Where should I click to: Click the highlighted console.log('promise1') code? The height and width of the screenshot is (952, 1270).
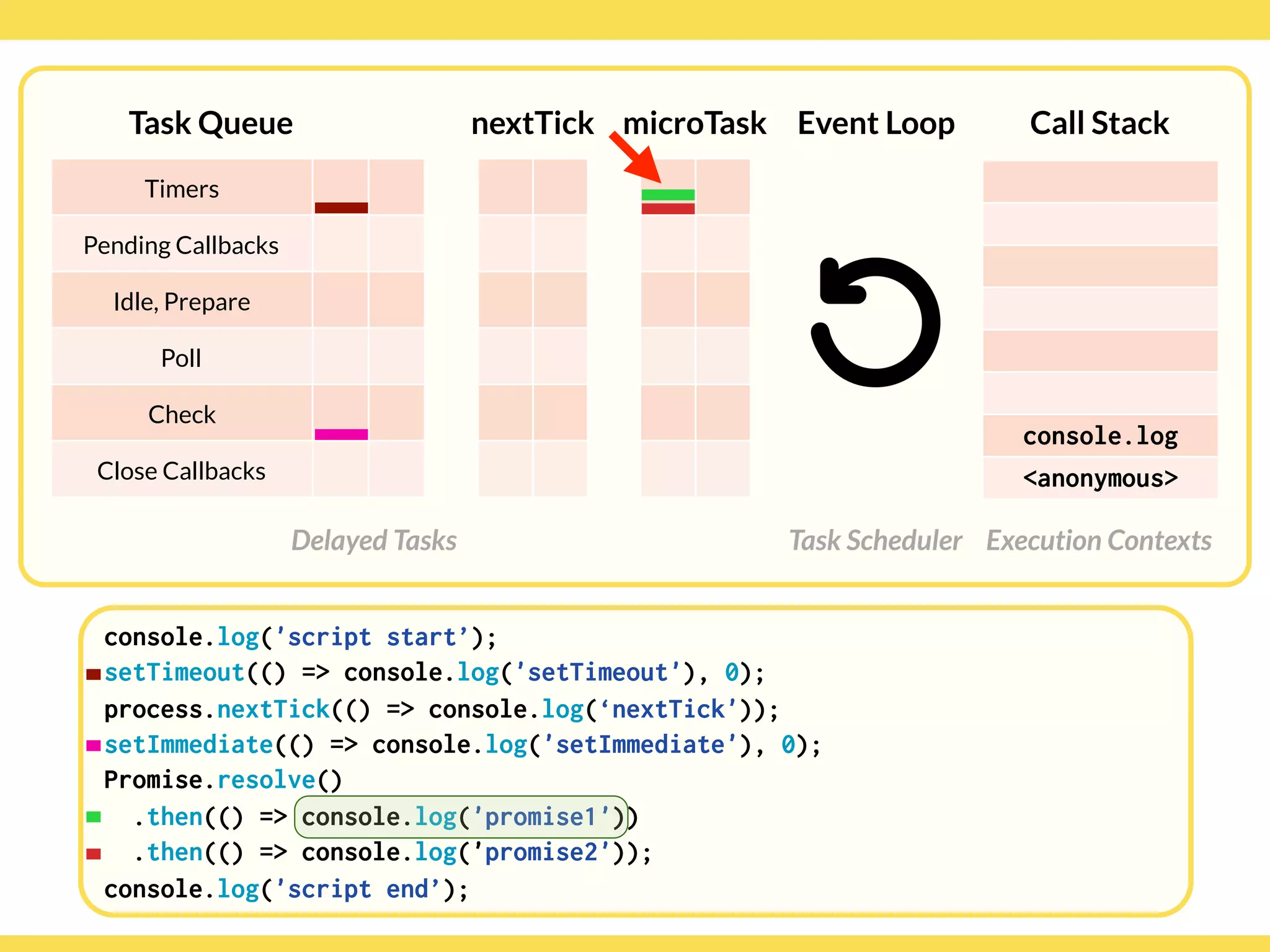[461, 817]
